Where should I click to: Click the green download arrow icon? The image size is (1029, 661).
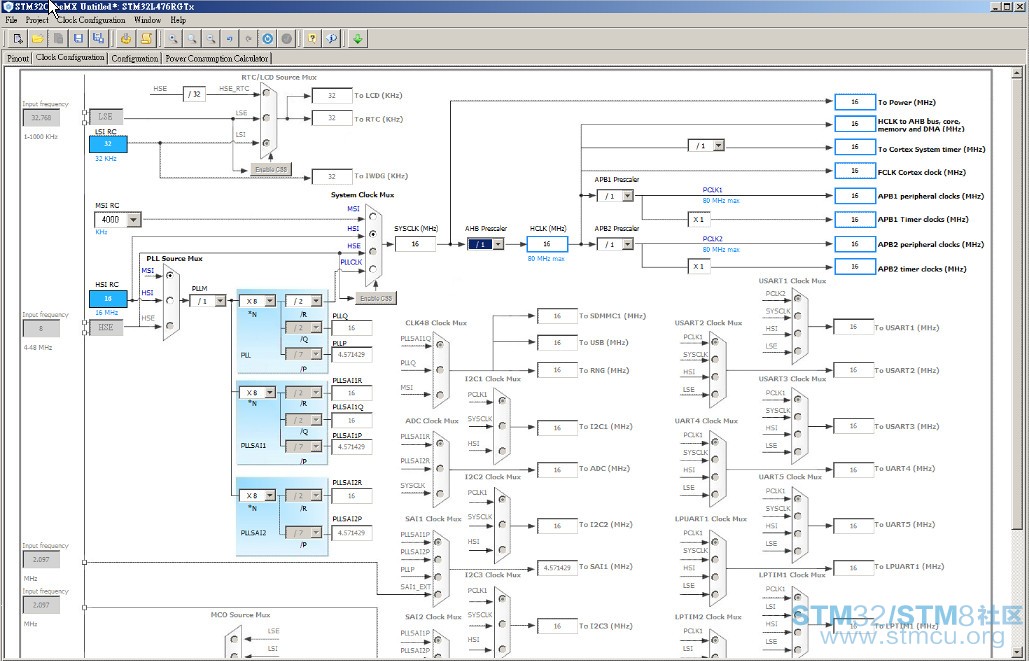[x=358, y=39]
